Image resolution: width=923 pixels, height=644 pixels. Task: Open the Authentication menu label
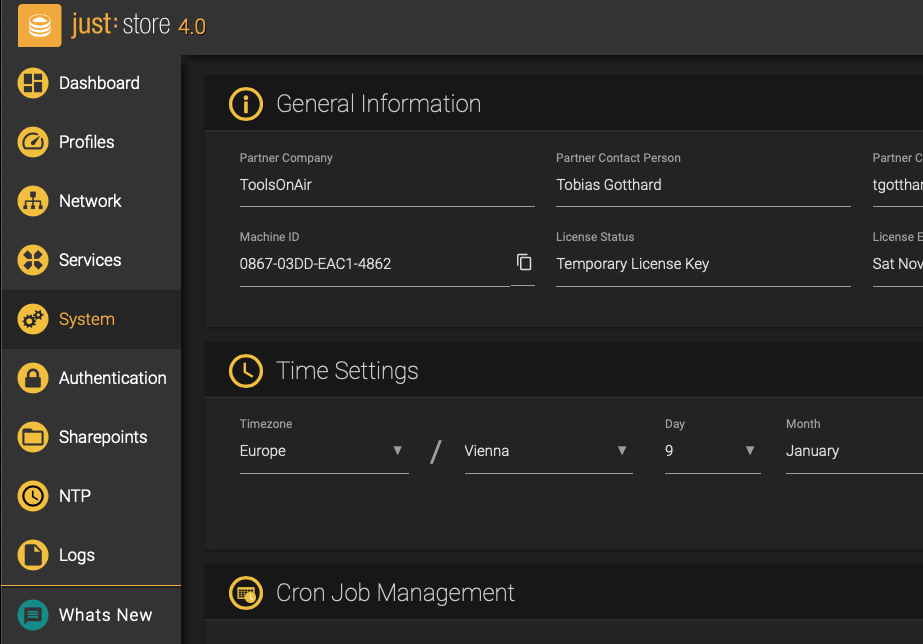(x=112, y=378)
